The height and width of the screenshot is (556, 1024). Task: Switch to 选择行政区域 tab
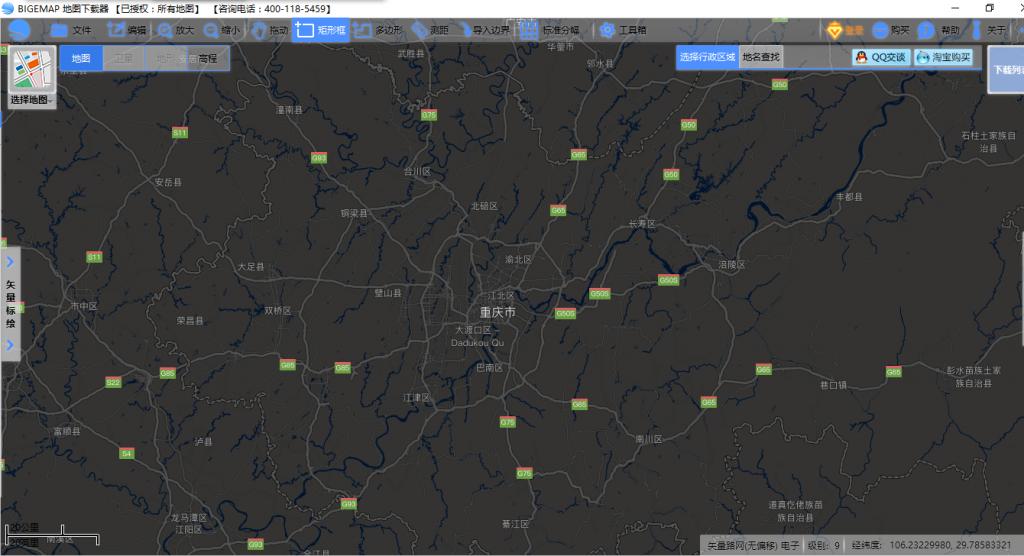point(707,57)
